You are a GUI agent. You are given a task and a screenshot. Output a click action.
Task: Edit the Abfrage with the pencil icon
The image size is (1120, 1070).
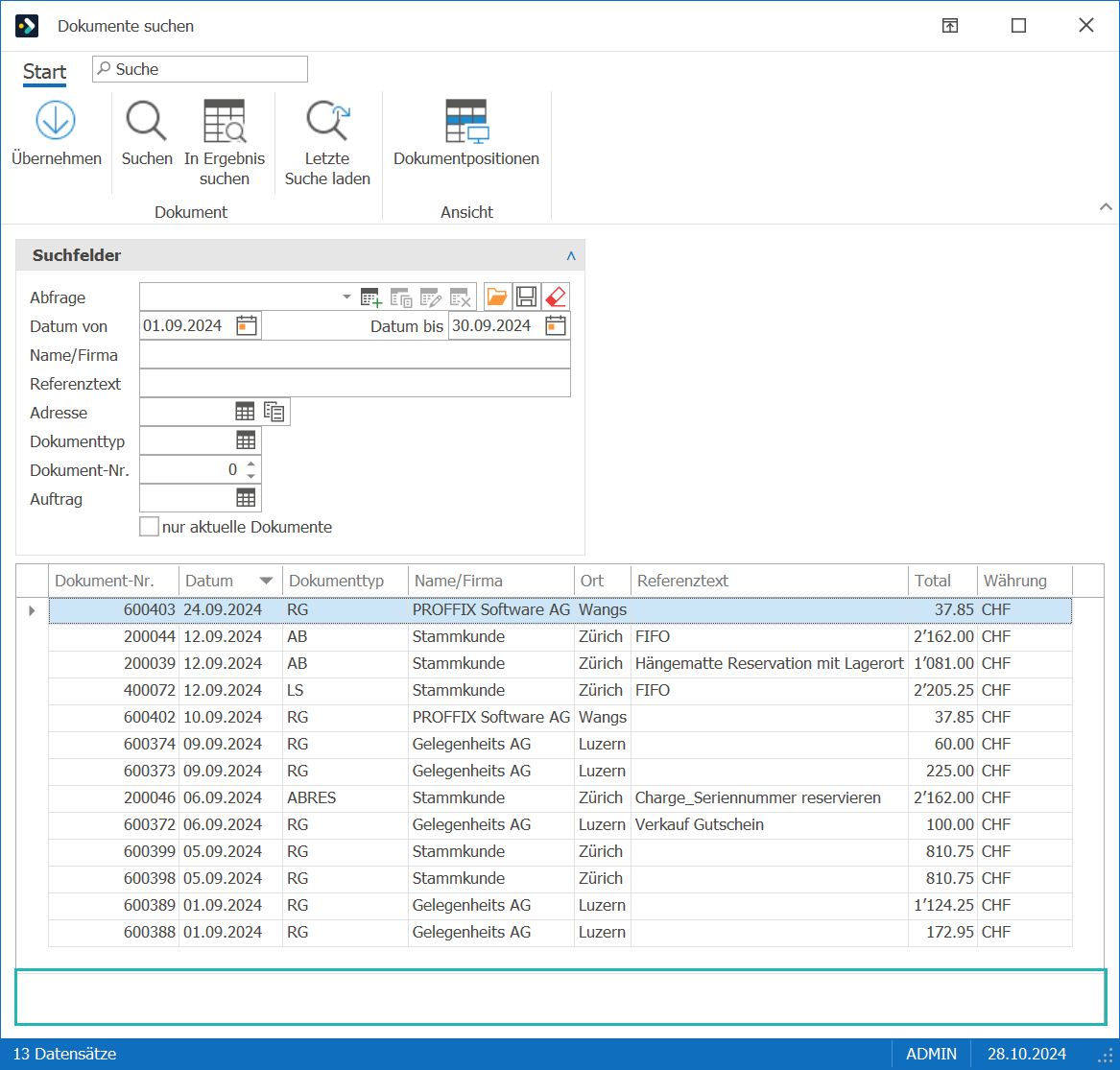point(431,297)
